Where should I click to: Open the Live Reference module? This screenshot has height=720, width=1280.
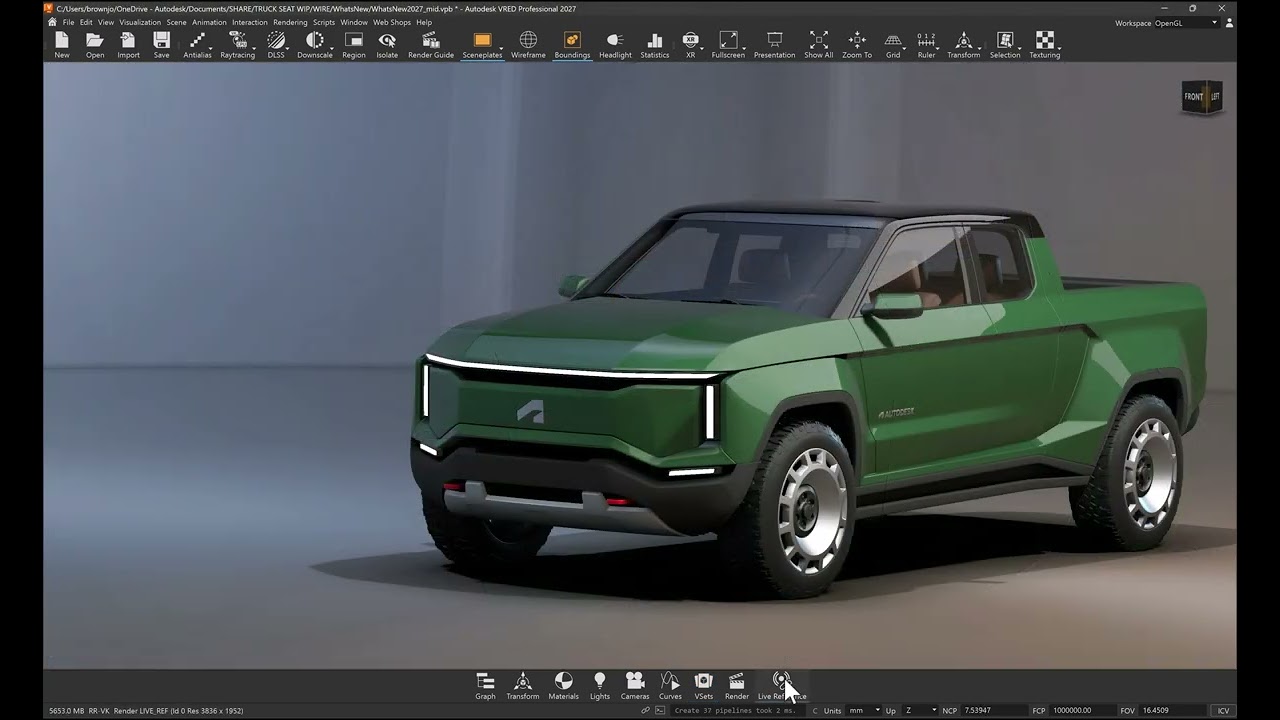pyautogui.click(x=782, y=686)
